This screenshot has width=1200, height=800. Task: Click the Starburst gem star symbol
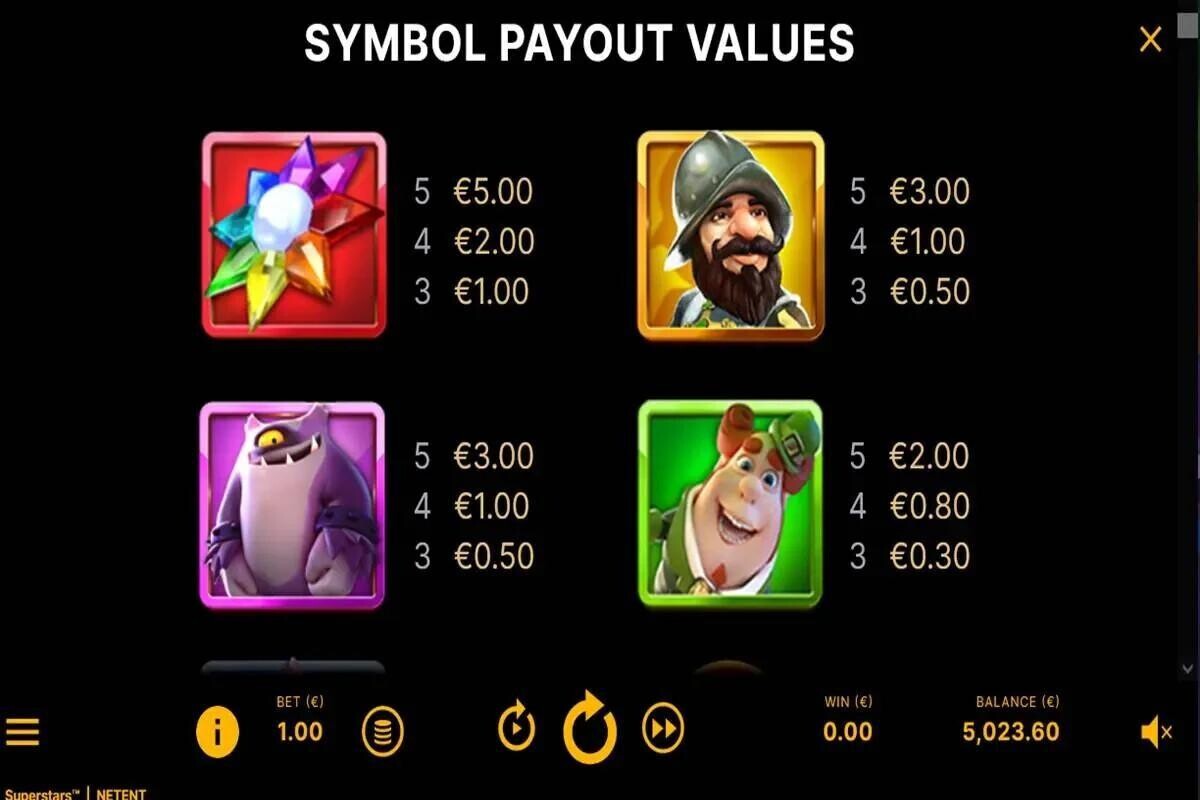pyautogui.click(x=294, y=234)
